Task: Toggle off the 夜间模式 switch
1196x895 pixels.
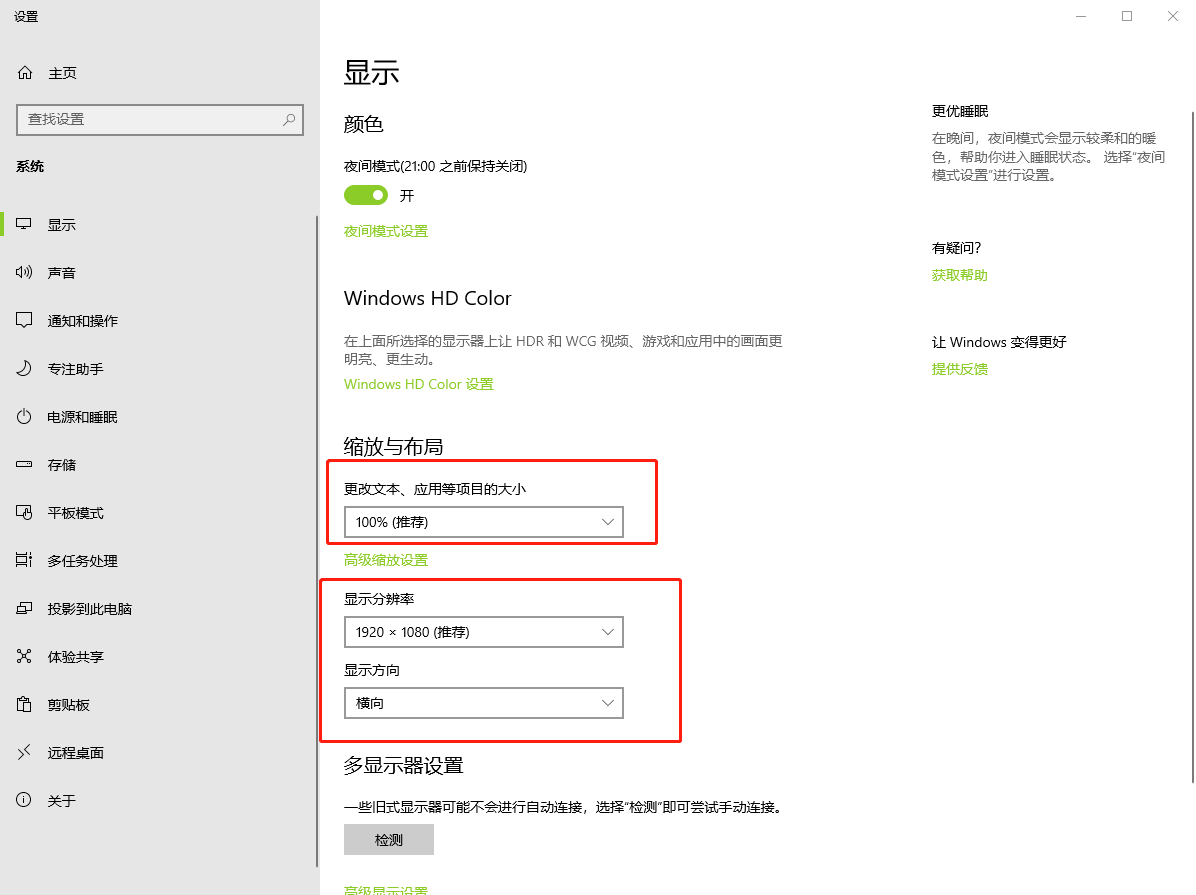Action: click(x=365, y=195)
